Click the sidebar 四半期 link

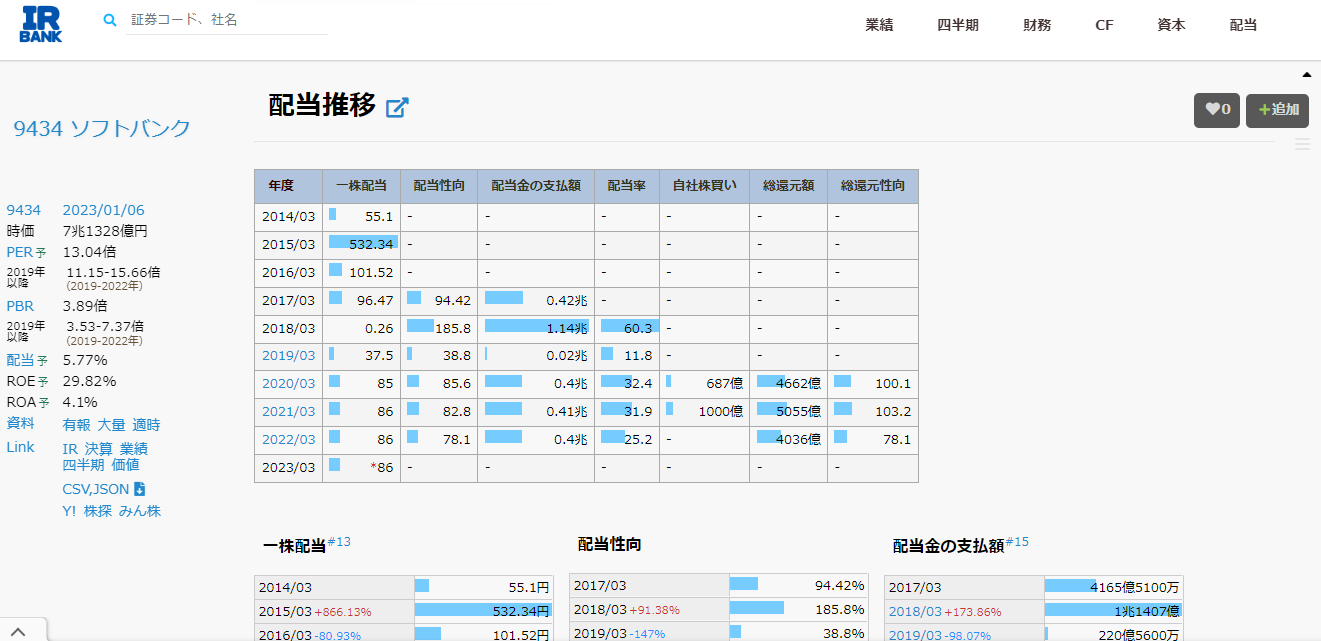[84, 464]
